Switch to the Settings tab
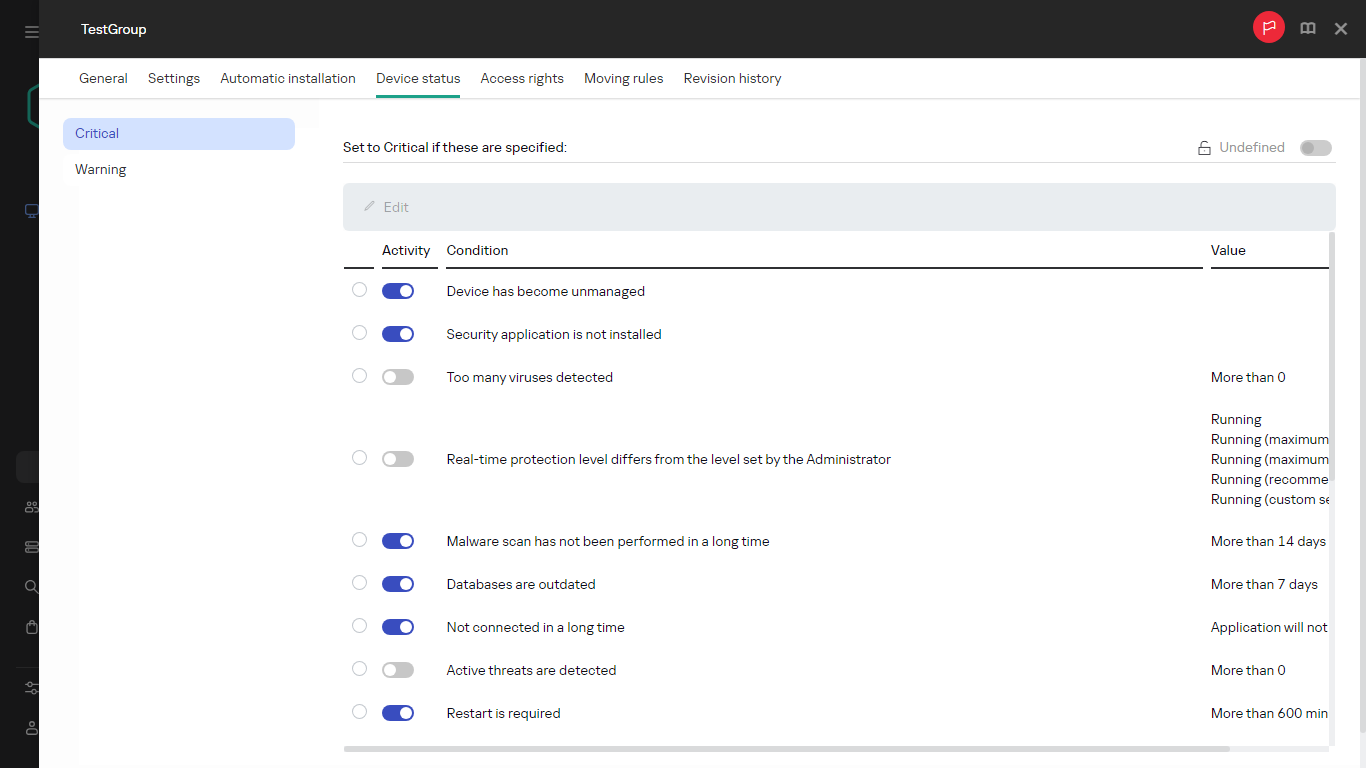Image resolution: width=1366 pixels, height=768 pixels. (x=173, y=78)
